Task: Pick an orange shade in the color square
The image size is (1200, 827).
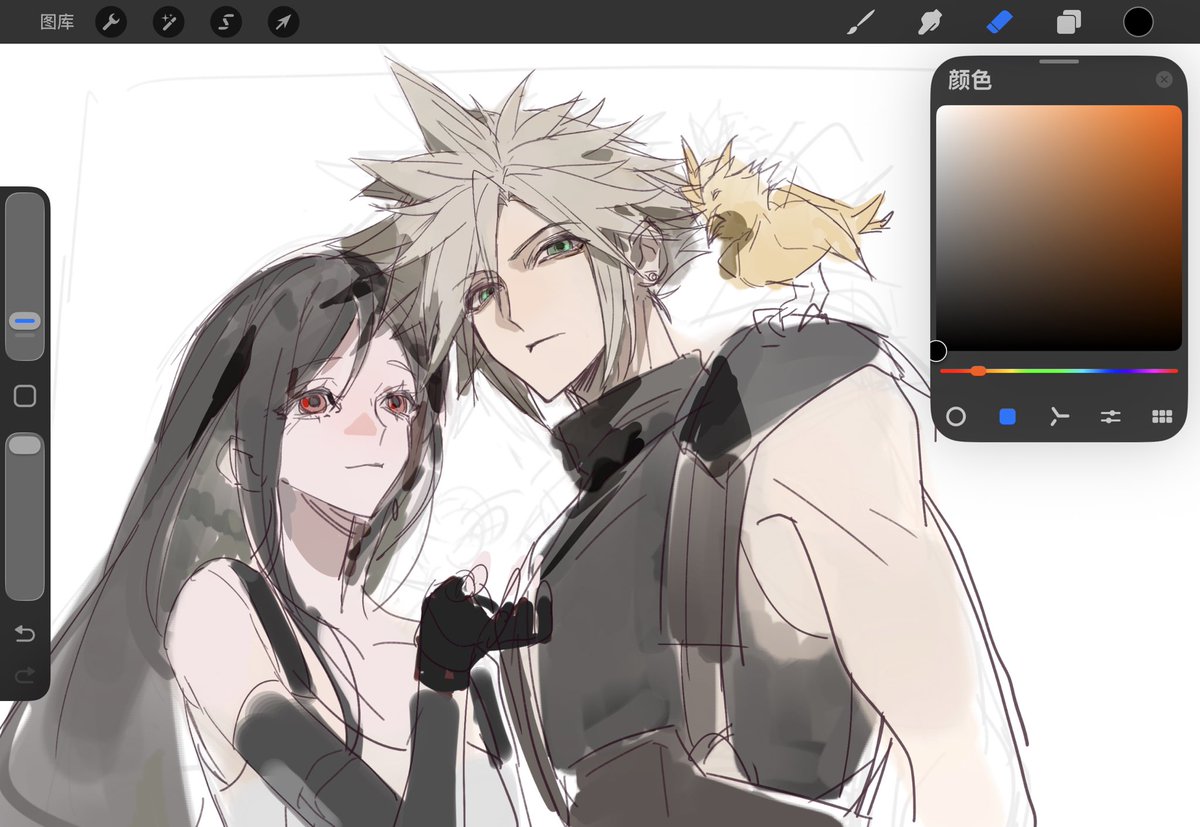Action: (1059, 228)
